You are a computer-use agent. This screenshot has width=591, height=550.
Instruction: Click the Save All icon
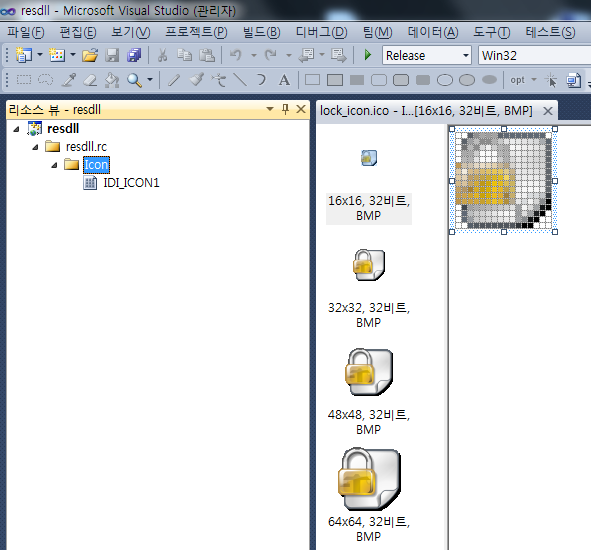[134, 55]
